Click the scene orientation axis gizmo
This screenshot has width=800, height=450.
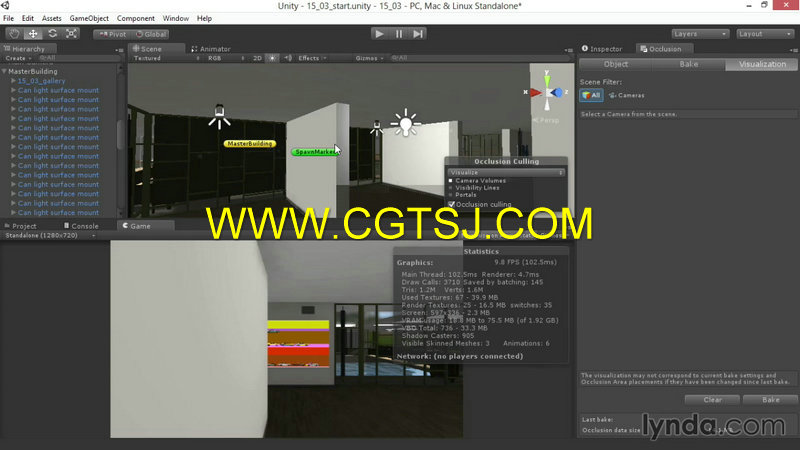tap(547, 92)
